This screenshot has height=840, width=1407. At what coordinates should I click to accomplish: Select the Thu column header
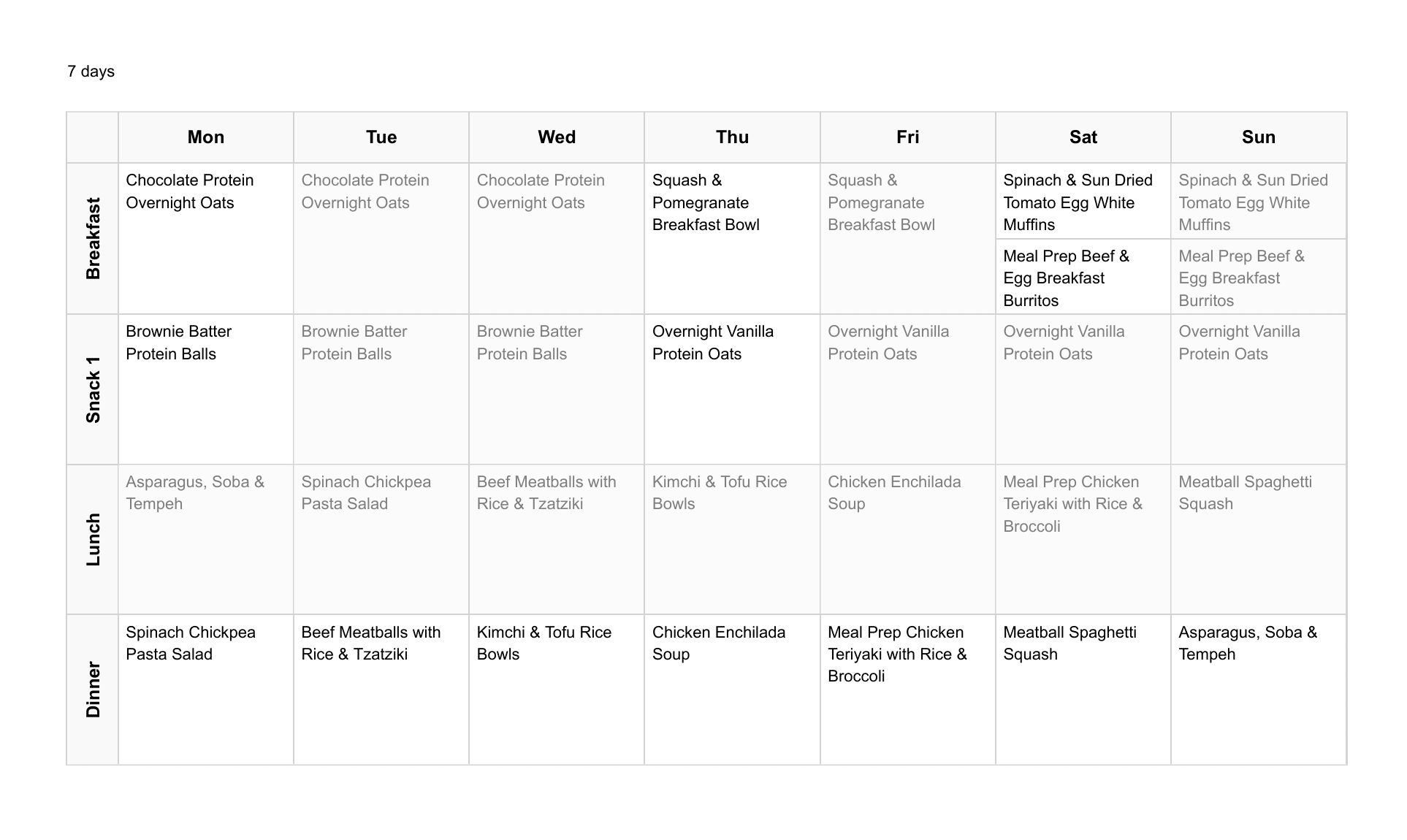coord(732,137)
